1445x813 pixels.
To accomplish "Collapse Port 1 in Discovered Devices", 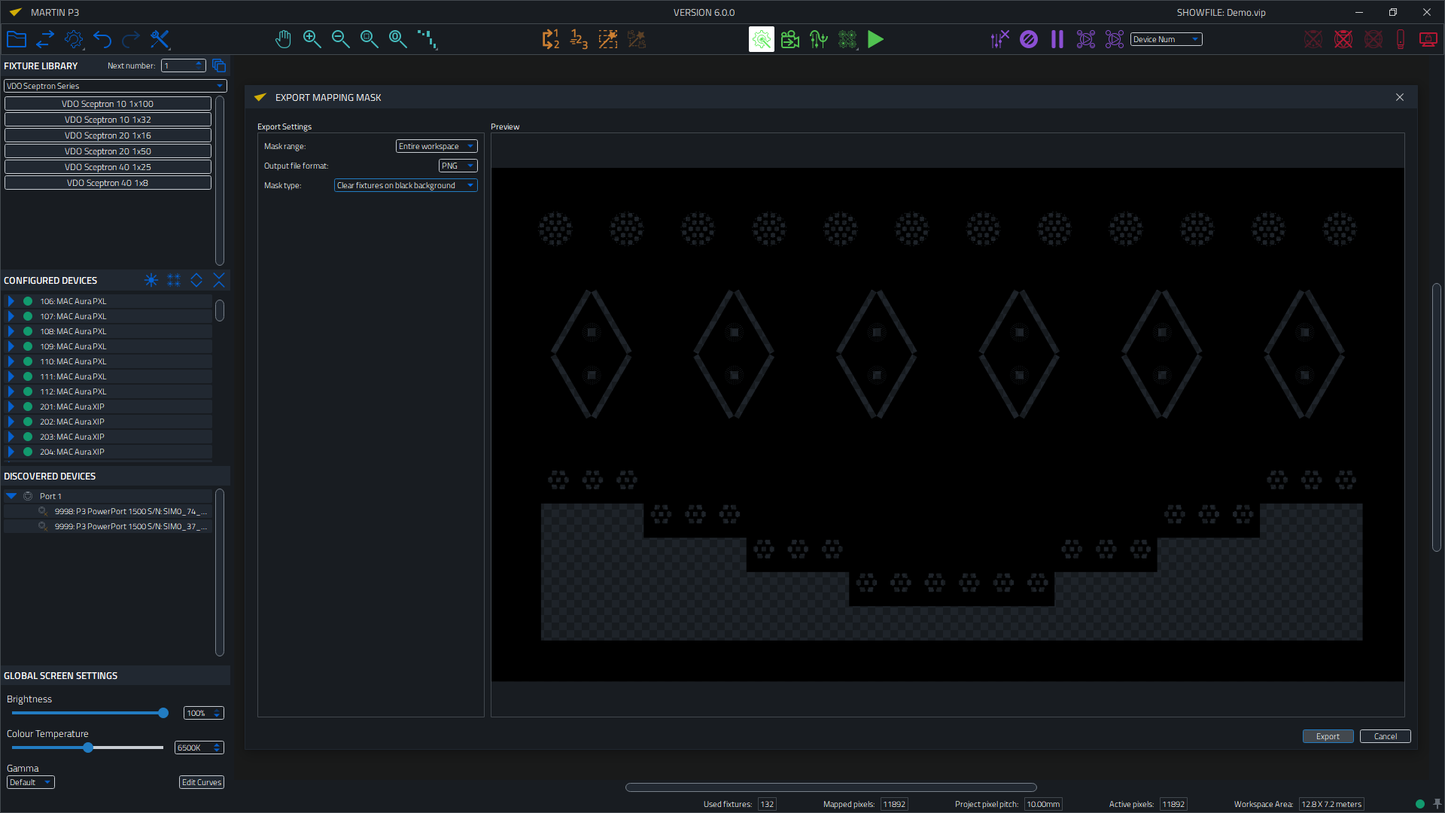I will pos(11,496).
